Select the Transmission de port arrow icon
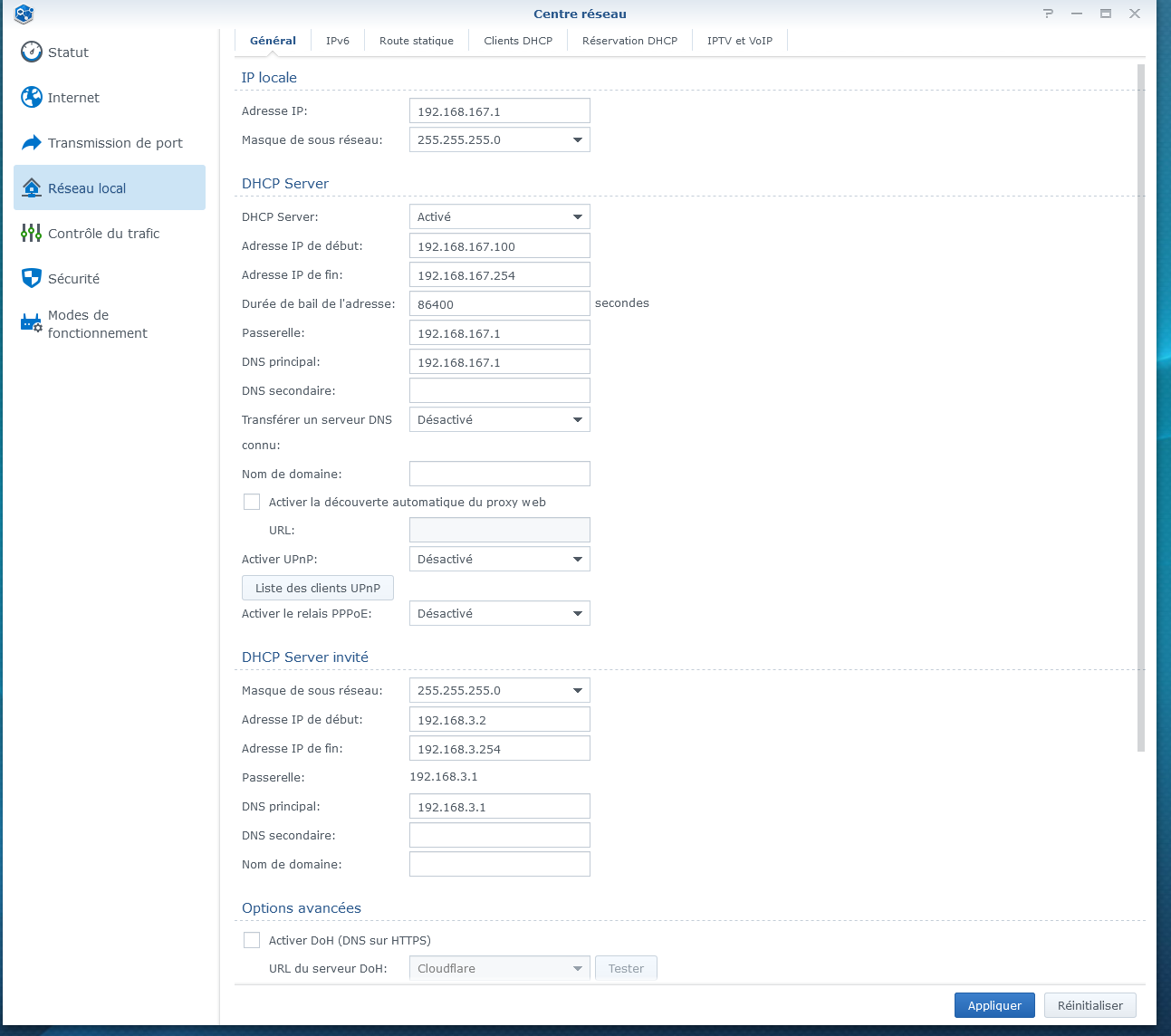Viewport: 1171px width, 1036px height. tap(32, 142)
